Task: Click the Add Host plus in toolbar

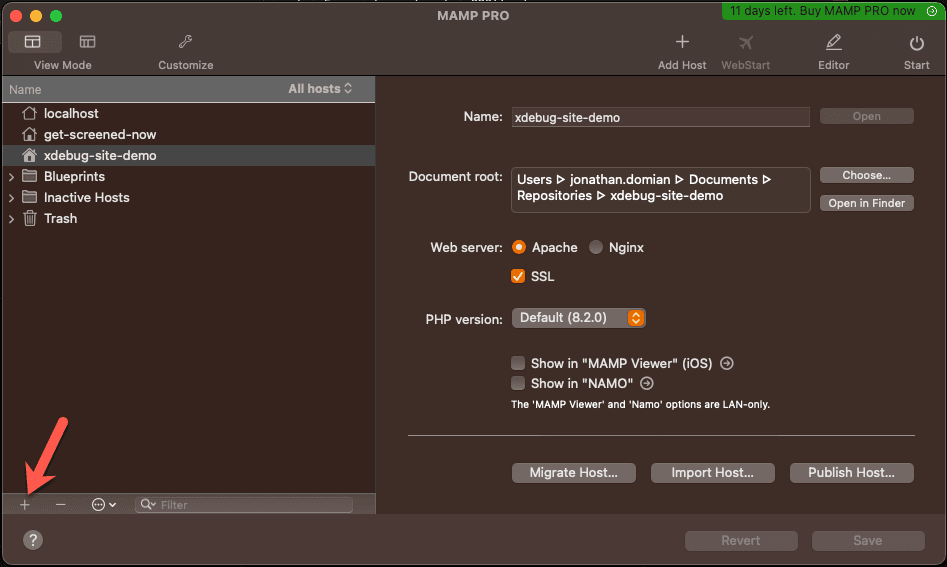Action: (x=682, y=42)
